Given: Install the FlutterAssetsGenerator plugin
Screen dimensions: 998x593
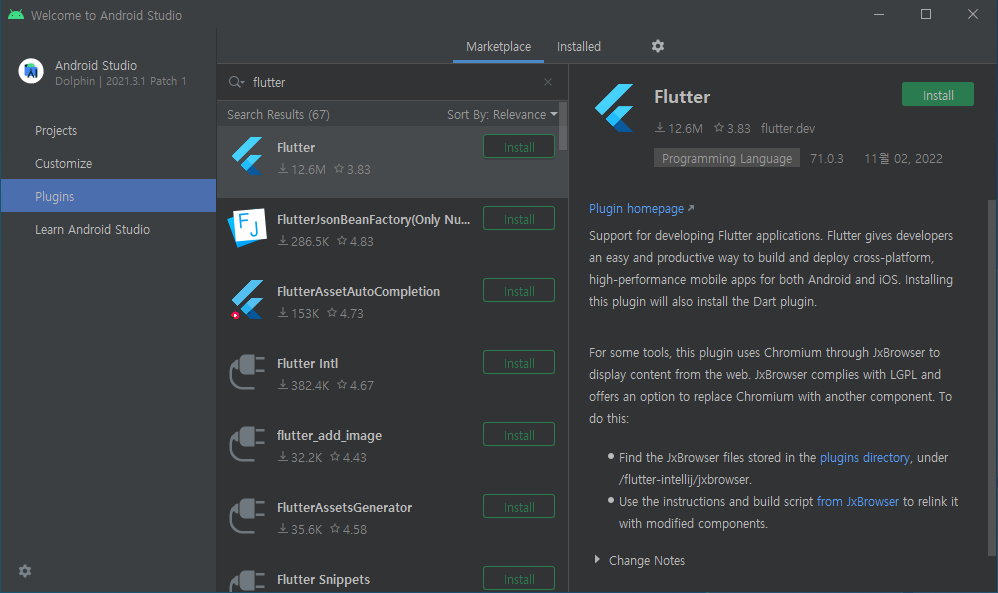Looking at the screenshot, I should [x=519, y=506].
